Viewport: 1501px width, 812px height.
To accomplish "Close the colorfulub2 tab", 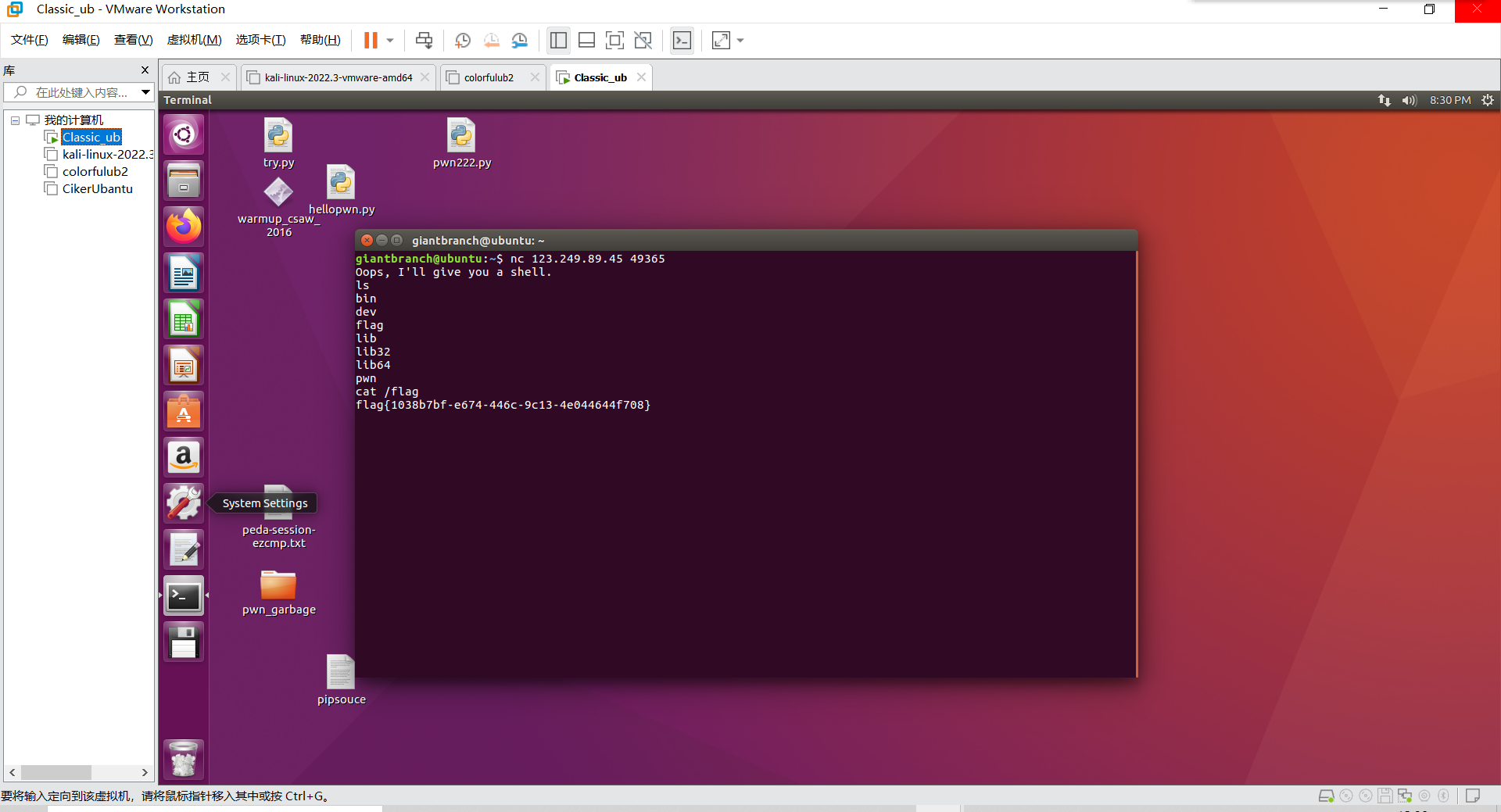I will 535,77.
